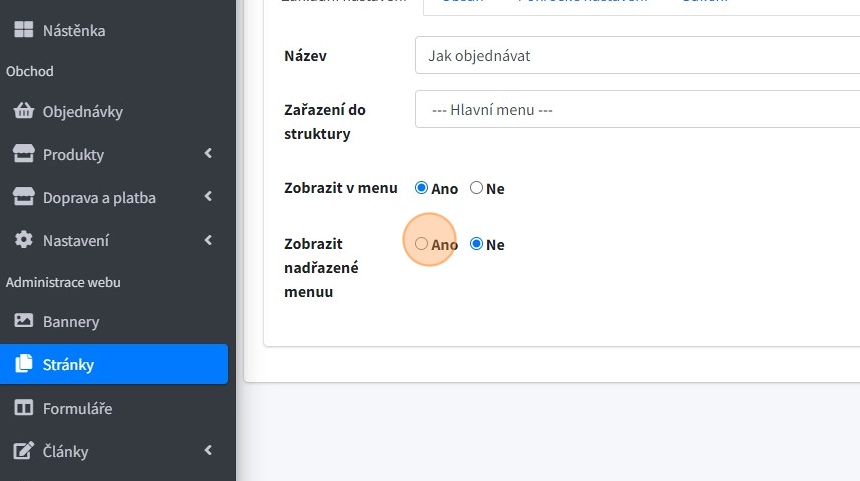860x481 pixels.
Task: Open the Zařazení do struktury dropdown
Action: 637,109
